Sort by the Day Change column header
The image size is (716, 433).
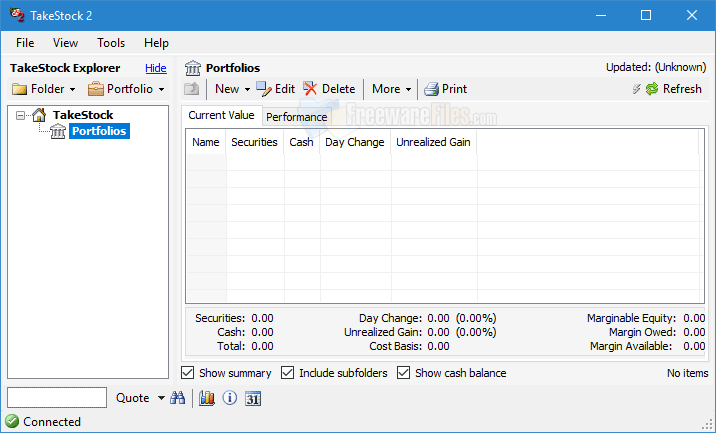pyautogui.click(x=355, y=143)
